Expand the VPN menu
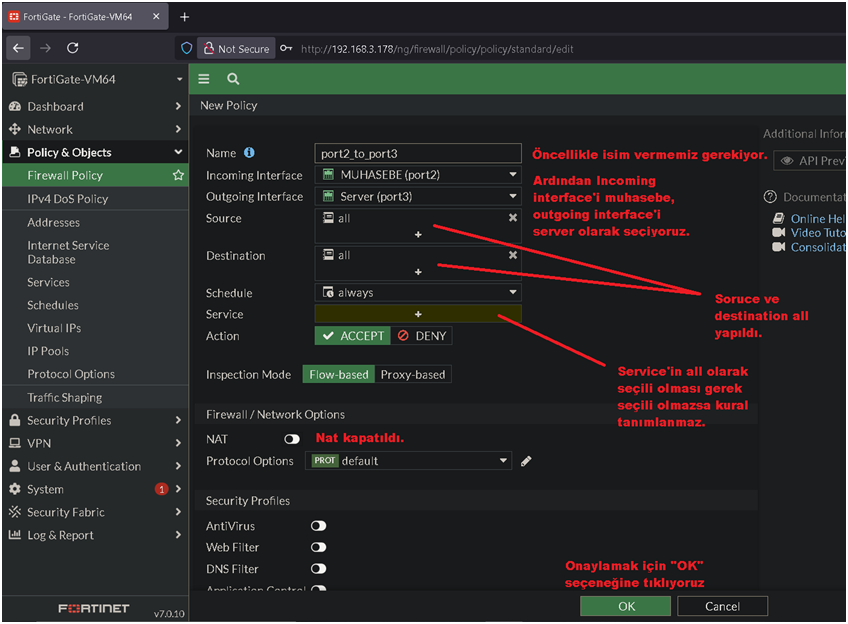 pyautogui.click(x=178, y=443)
